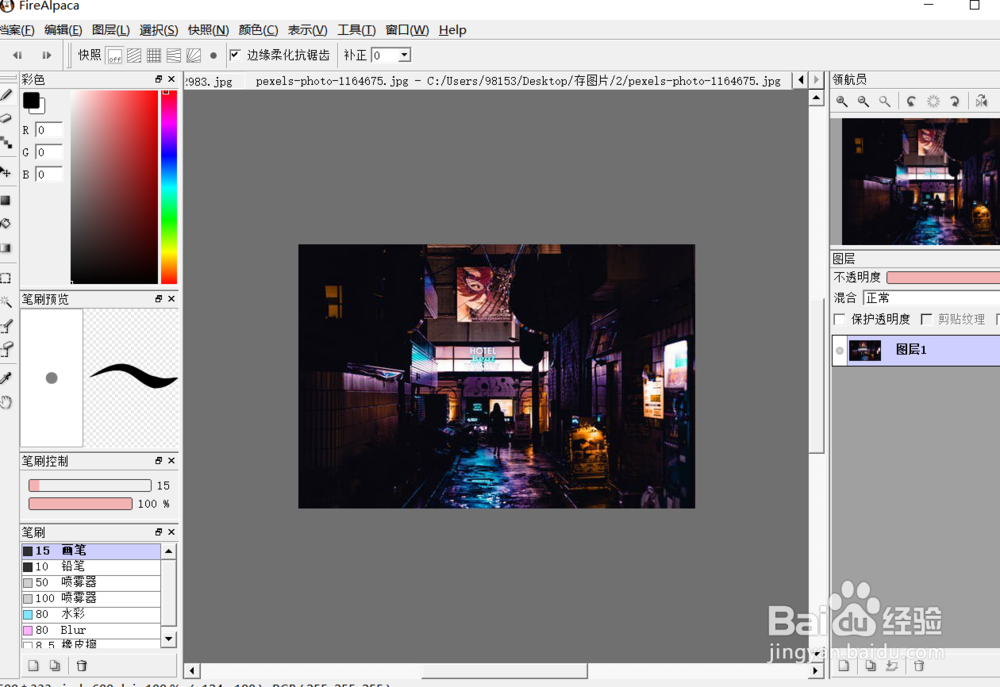Uncheck the 边缘柔化抗锯齿 checkbox
1000x687 pixels.
234,55
